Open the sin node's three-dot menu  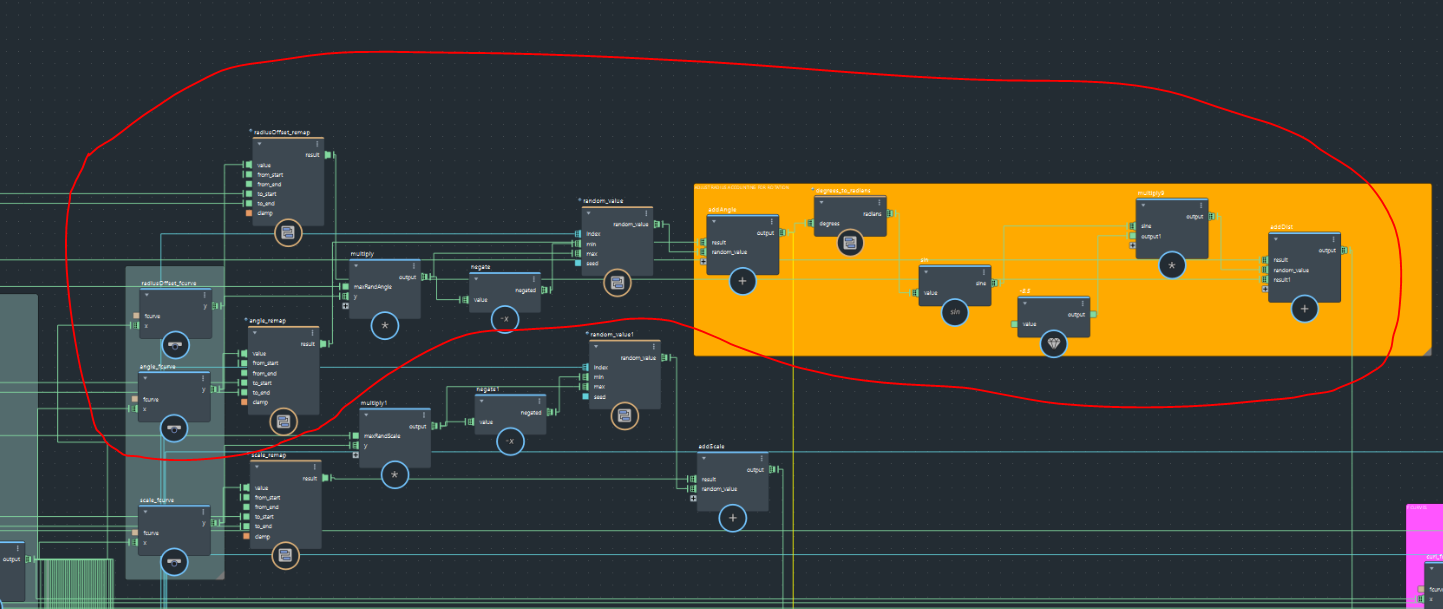(x=985, y=273)
